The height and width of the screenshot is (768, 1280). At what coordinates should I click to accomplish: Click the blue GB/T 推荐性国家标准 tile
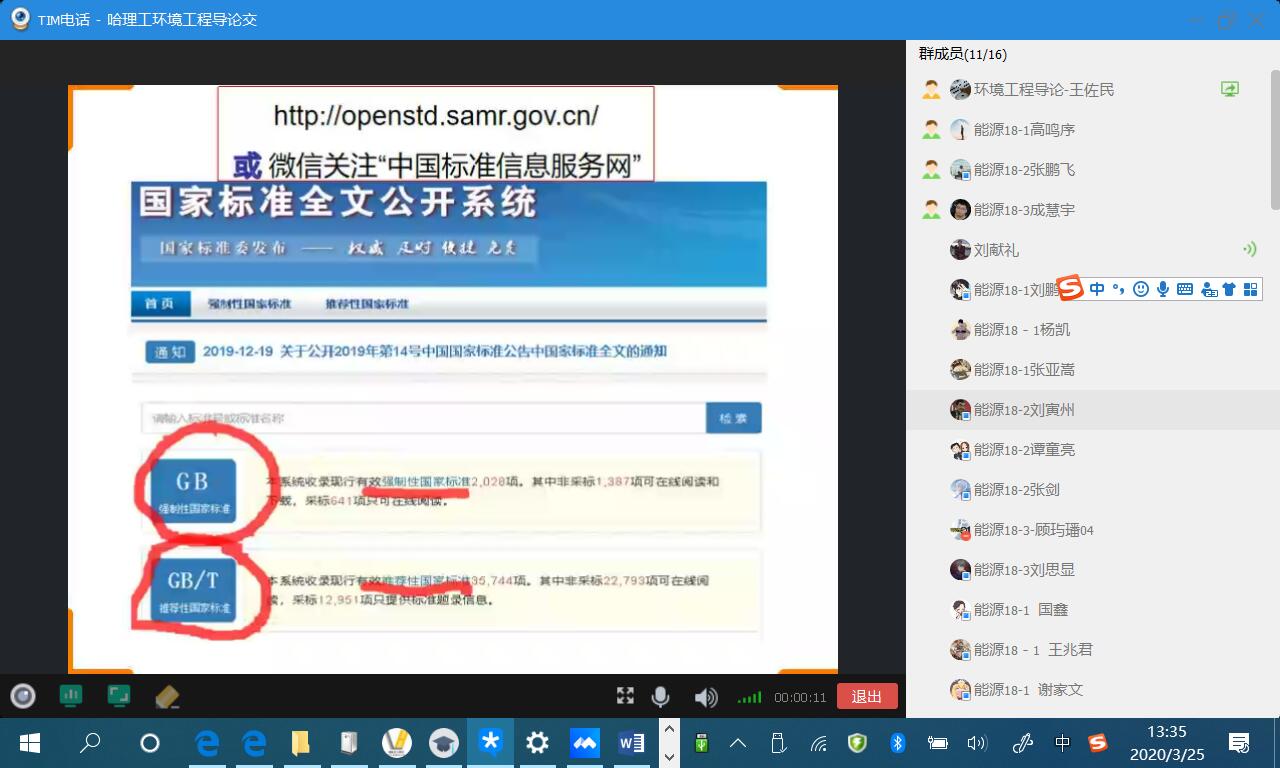tap(193, 590)
